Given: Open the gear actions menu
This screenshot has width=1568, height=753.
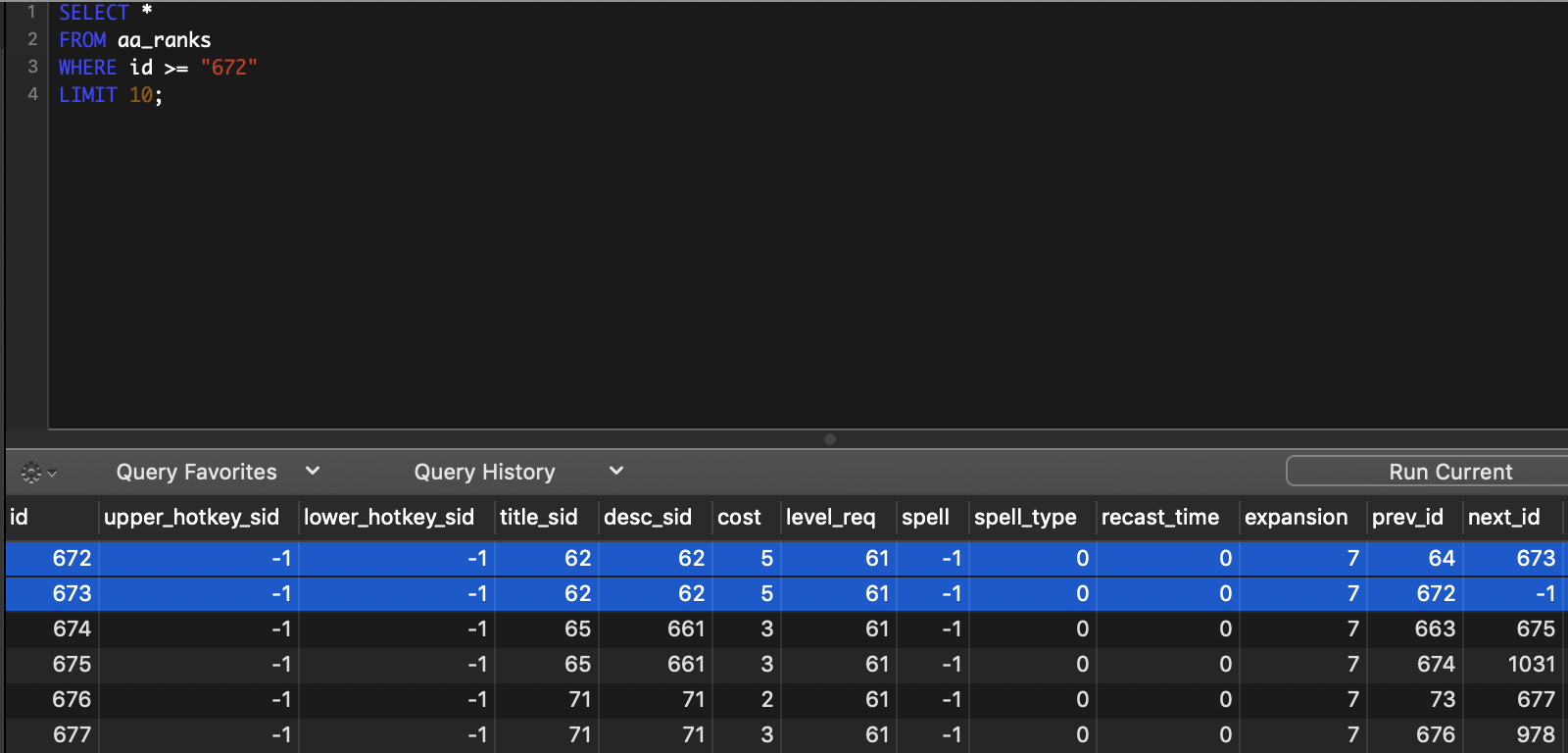Looking at the screenshot, I should 37,474.
